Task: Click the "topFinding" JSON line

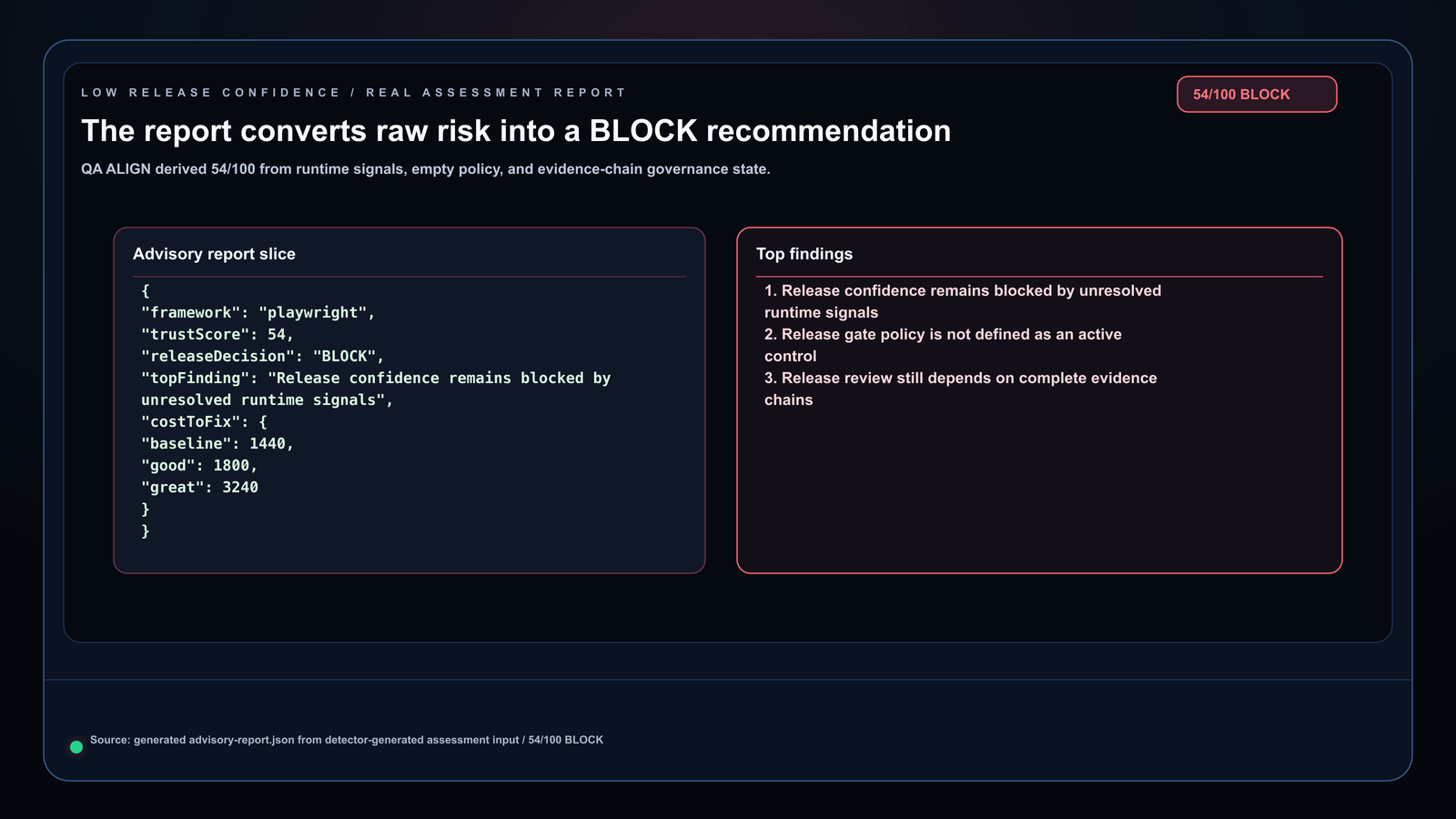Action: point(376,389)
